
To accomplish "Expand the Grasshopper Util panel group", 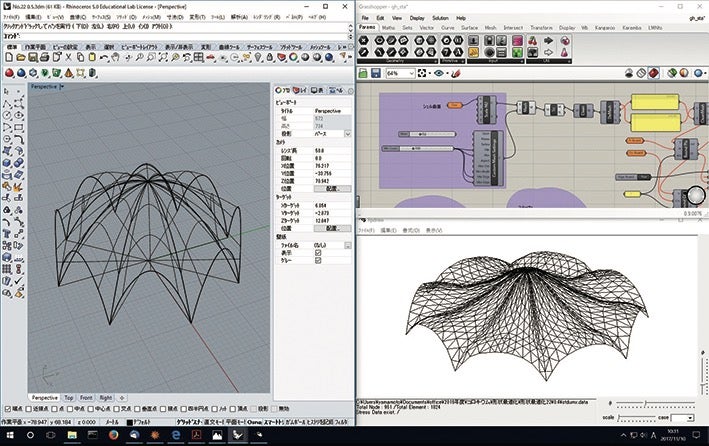I will (568, 61).
